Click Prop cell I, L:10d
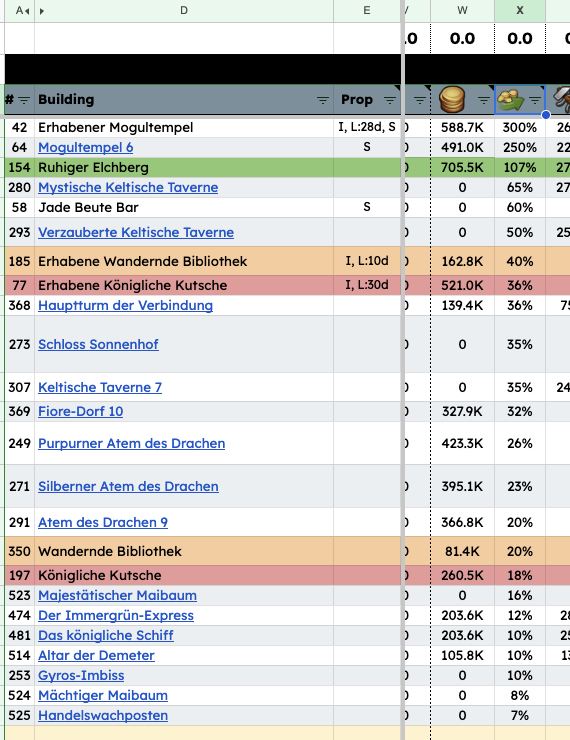The height and width of the screenshot is (740, 570). click(x=367, y=261)
